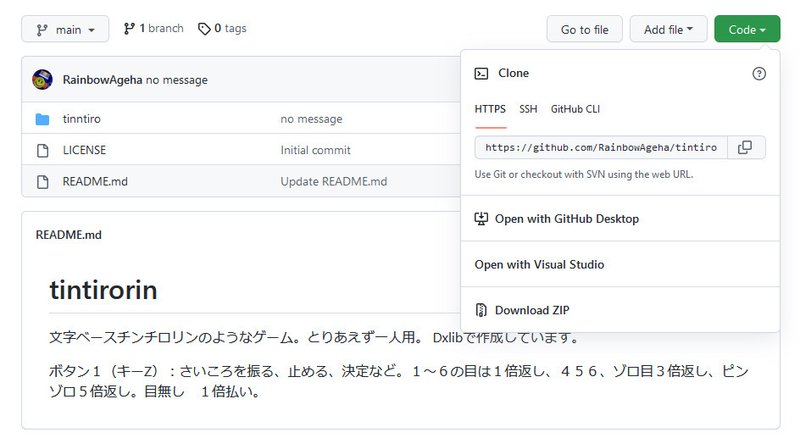Click the branch icon inside the main button
Screen dimensions: 800x443
tap(42, 30)
